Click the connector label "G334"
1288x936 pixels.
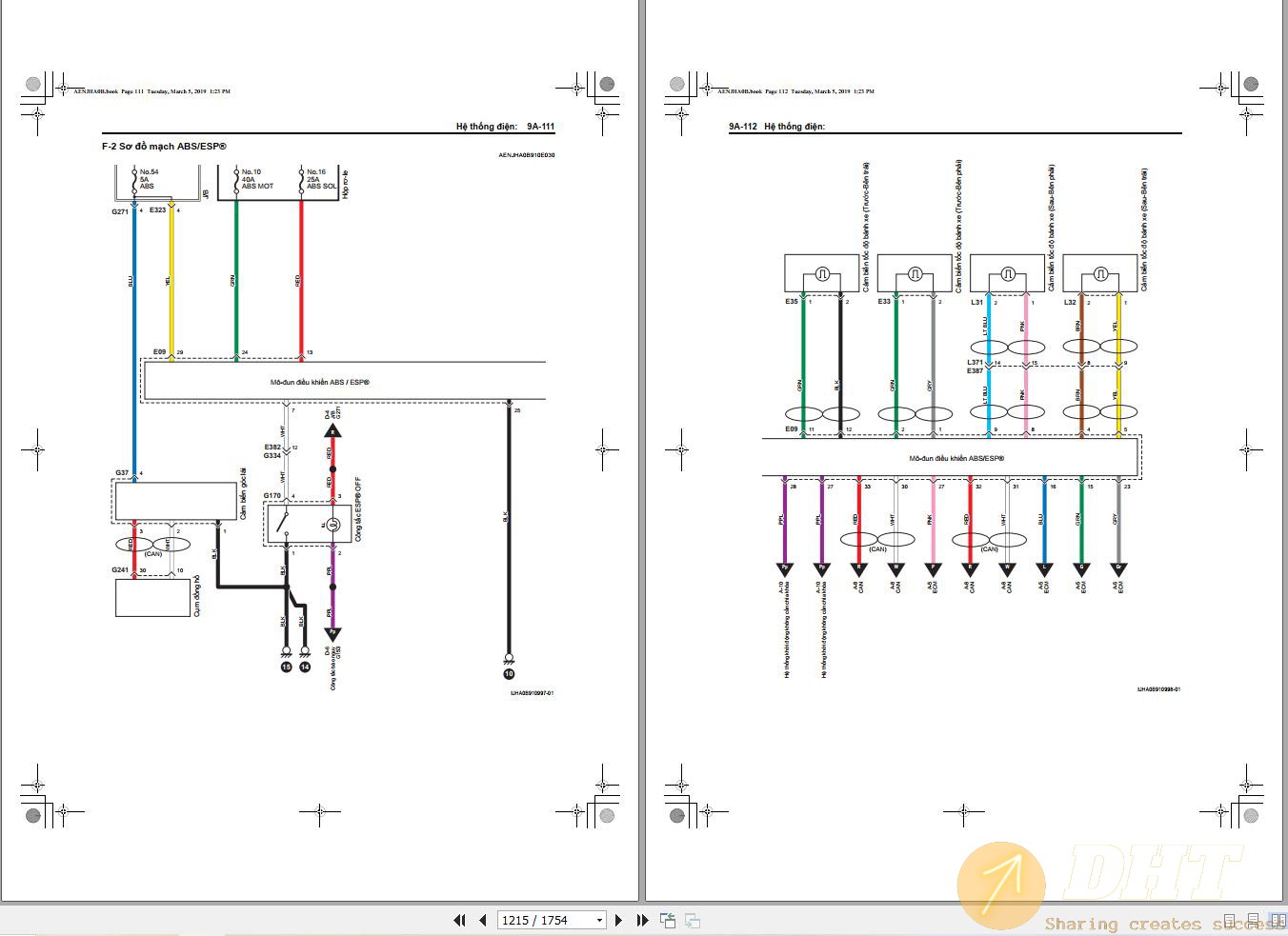[272, 455]
